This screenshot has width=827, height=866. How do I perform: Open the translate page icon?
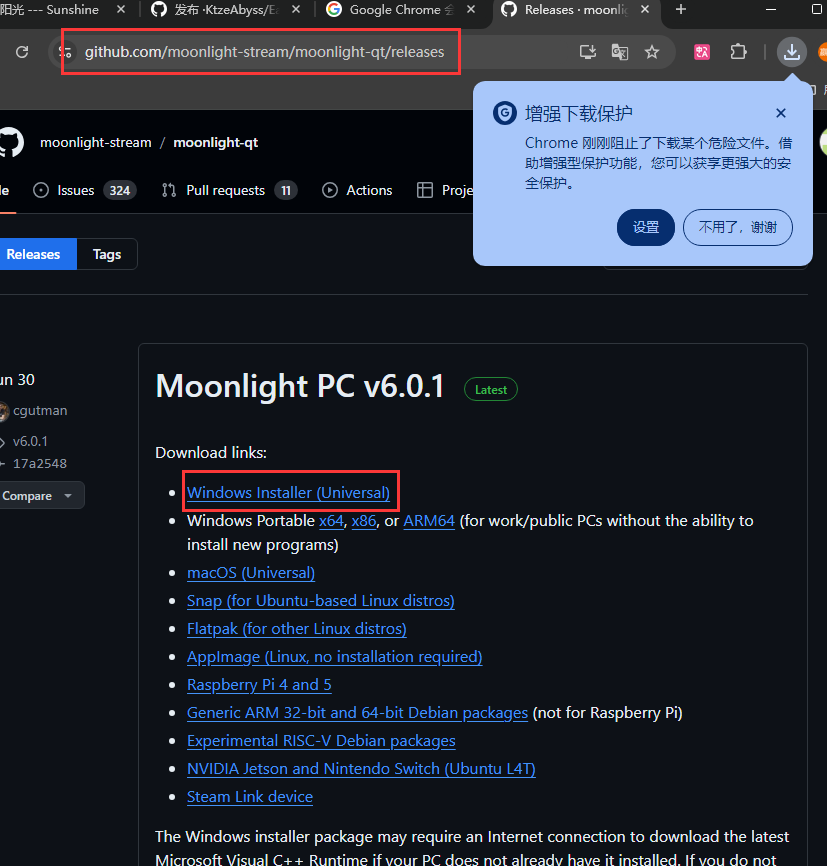pyautogui.click(x=620, y=52)
